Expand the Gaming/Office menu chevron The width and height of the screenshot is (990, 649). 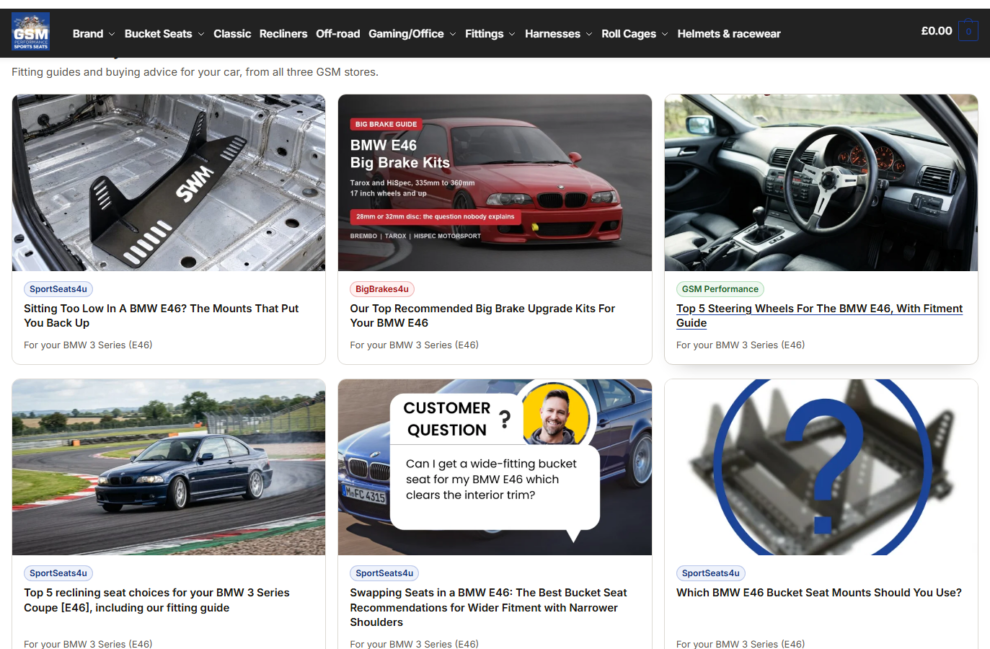pos(453,34)
